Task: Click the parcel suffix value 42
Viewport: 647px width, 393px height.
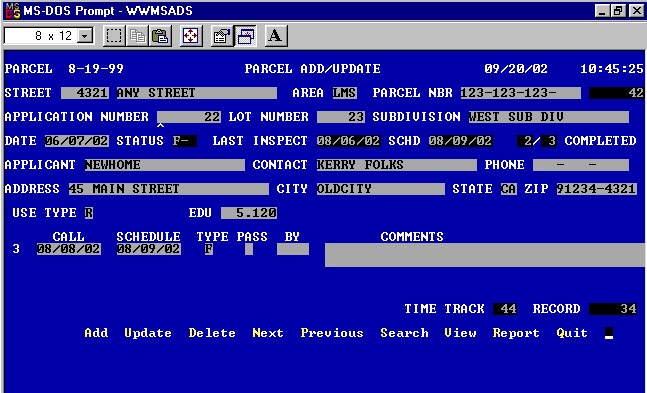Action: tap(616, 93)
